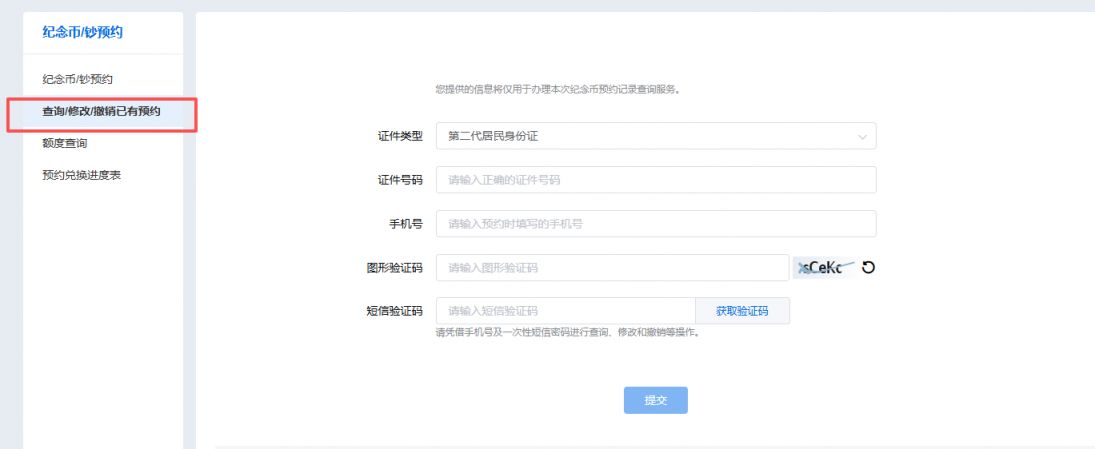Open the 证件类型 dropdown
The image size is (1095, 449).
(656, 136)
